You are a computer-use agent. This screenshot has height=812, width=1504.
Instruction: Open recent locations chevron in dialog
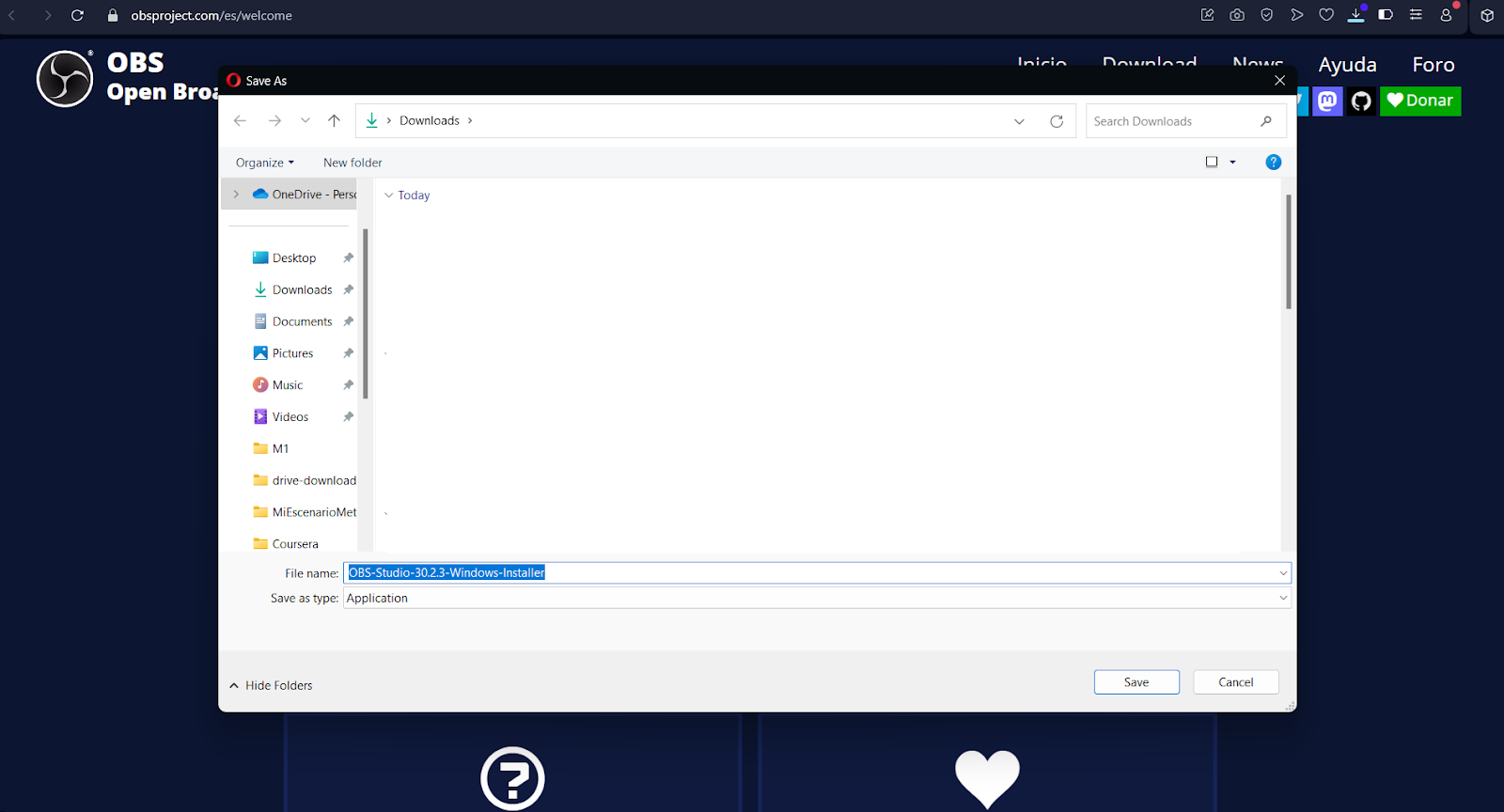[x=305, y=120]
